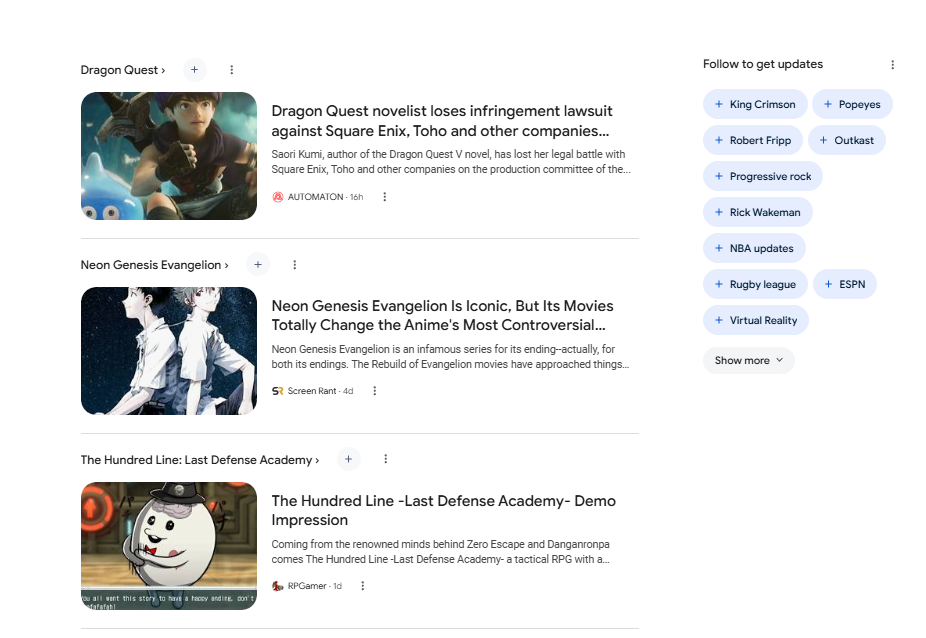Image resolution: width=926 pixels, height=638 pixels.
Task: Open the AUTOMATON article's three-dot menu
Action: click(384, 197)
